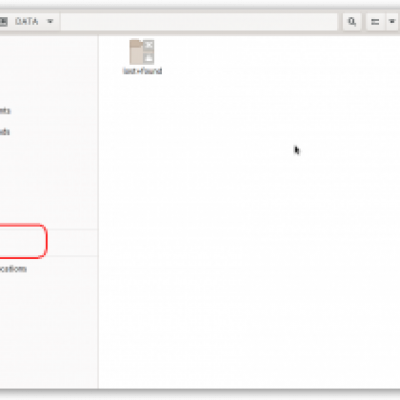Viewport: 400px width, 400px height.
Task: Open the Downloads entry in the sidebar
Action: click(5, 132)
